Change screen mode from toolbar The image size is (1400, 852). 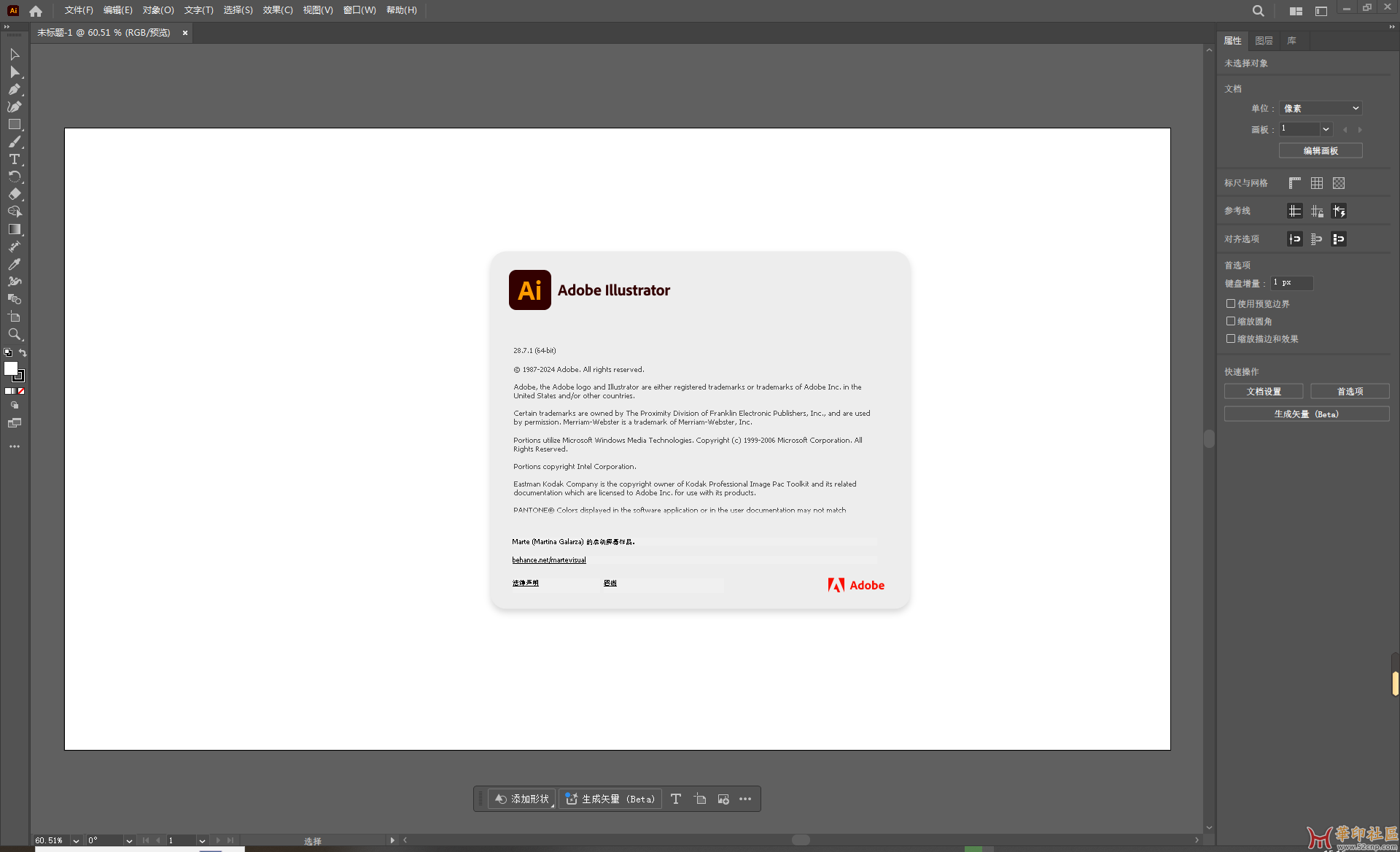click(x=14, y=423)
